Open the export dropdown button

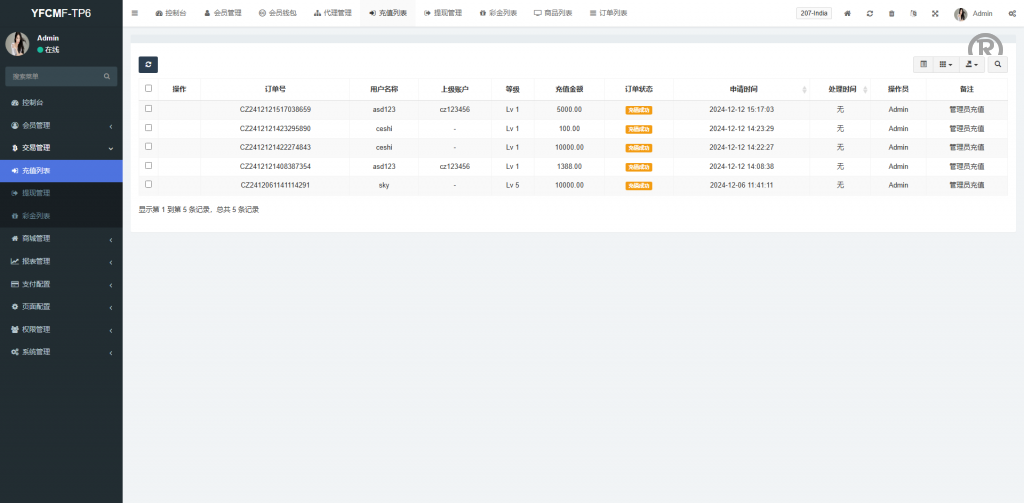point(971,64)
